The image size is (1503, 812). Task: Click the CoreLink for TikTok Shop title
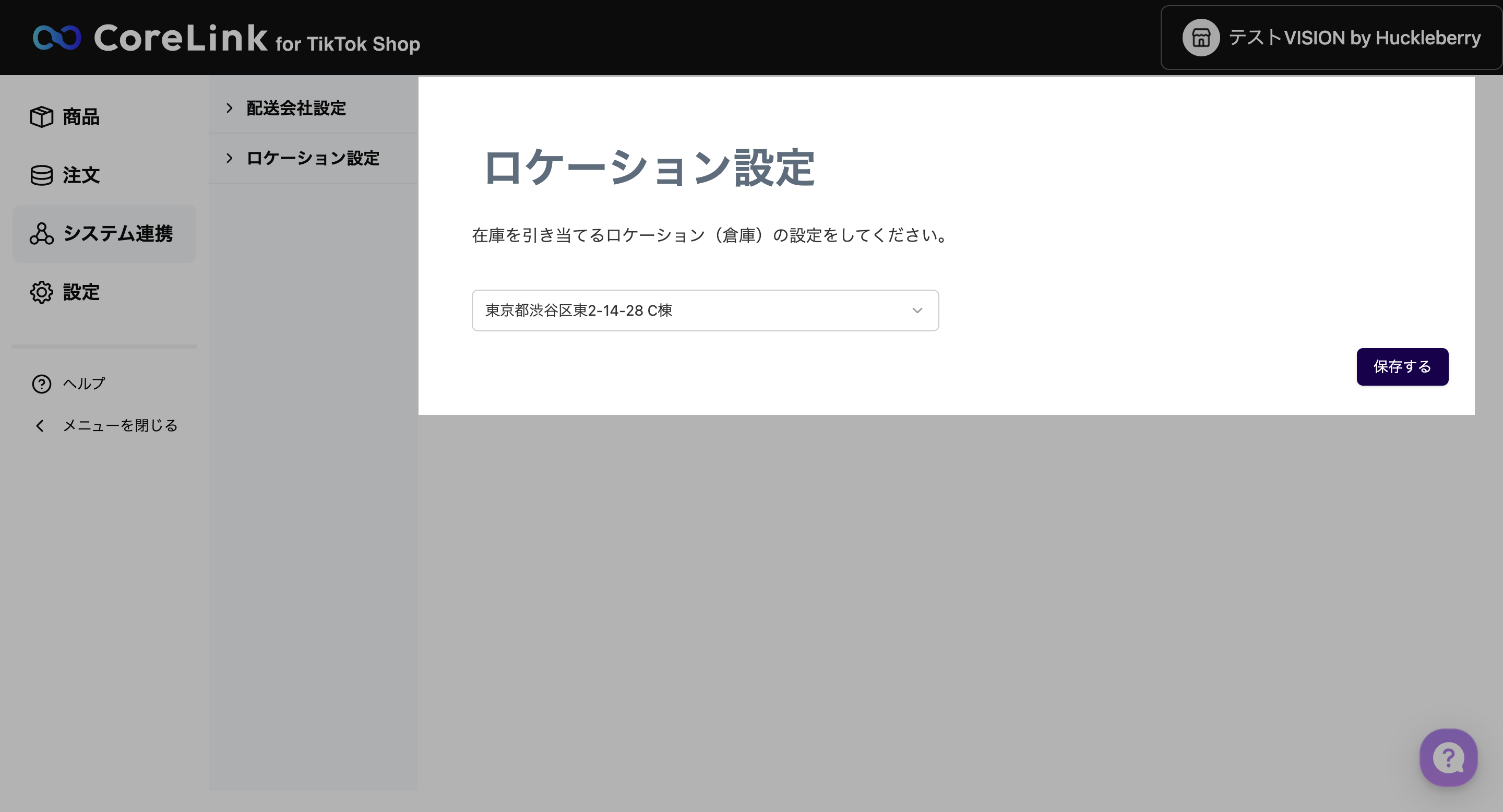click(257, 39)
